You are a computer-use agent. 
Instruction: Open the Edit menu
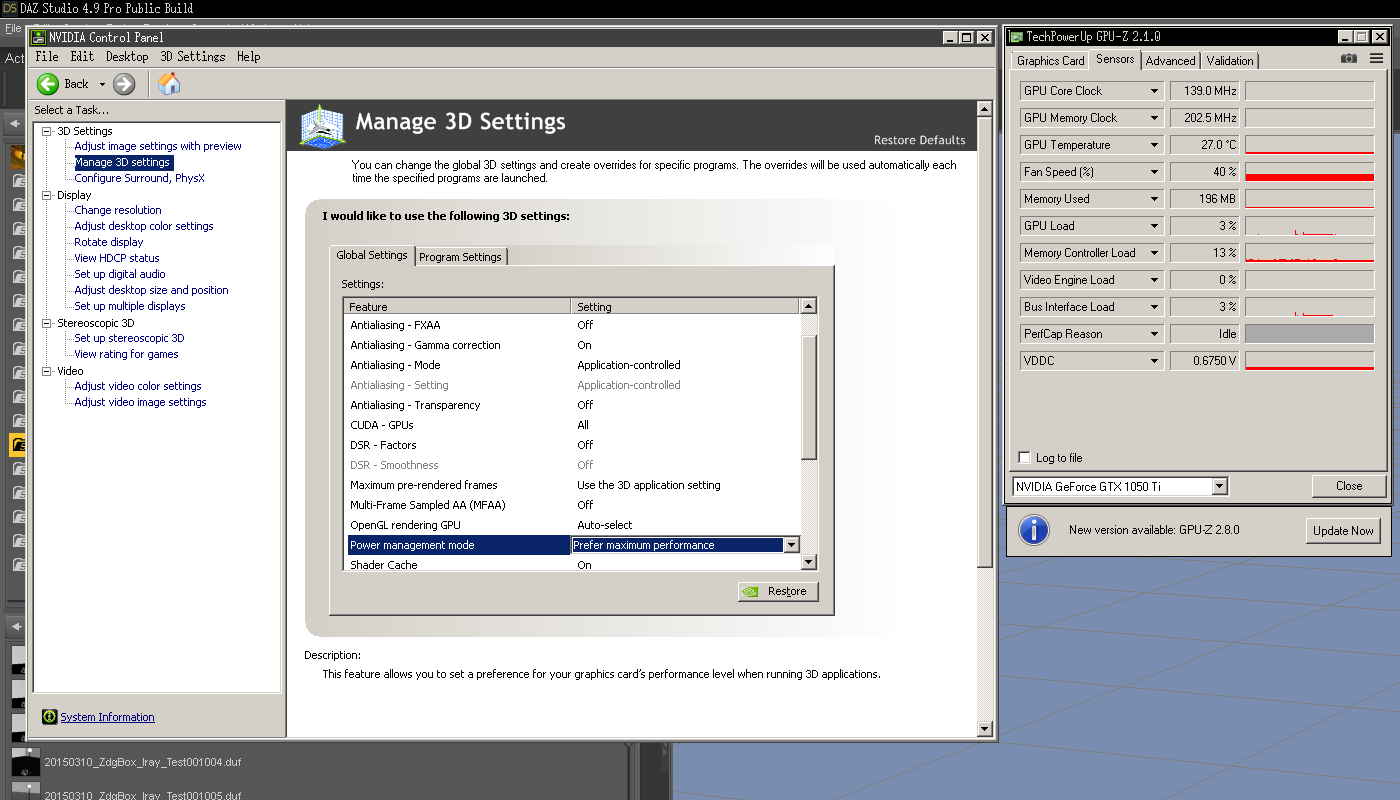pos(82,57)
